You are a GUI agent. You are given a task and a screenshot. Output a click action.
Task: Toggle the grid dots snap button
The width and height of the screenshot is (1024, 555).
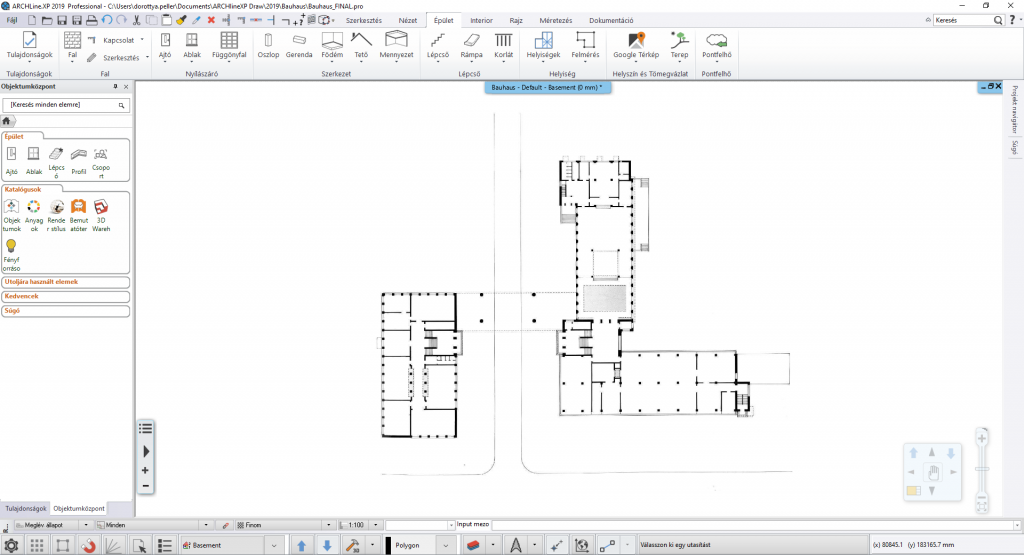tap(37, 545)
